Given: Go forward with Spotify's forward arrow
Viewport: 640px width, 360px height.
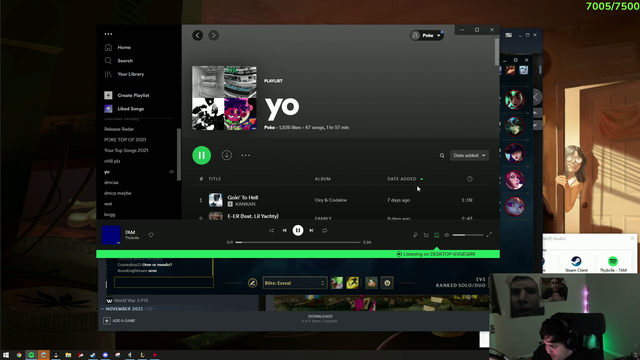Looking at the screenshot, I should click(x=213, y=36).
